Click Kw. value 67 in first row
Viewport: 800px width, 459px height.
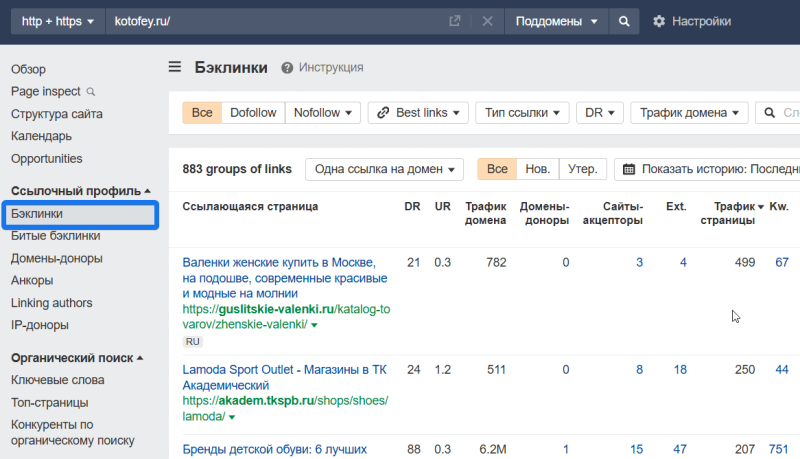[782, 263]
